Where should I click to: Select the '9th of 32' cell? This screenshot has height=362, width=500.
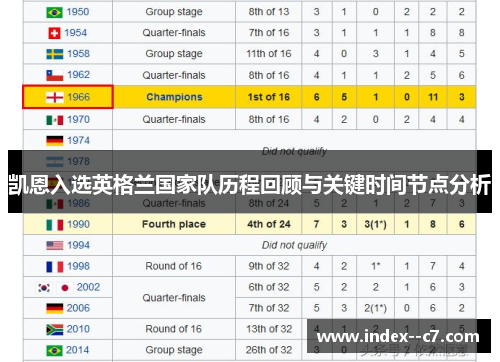268,266
